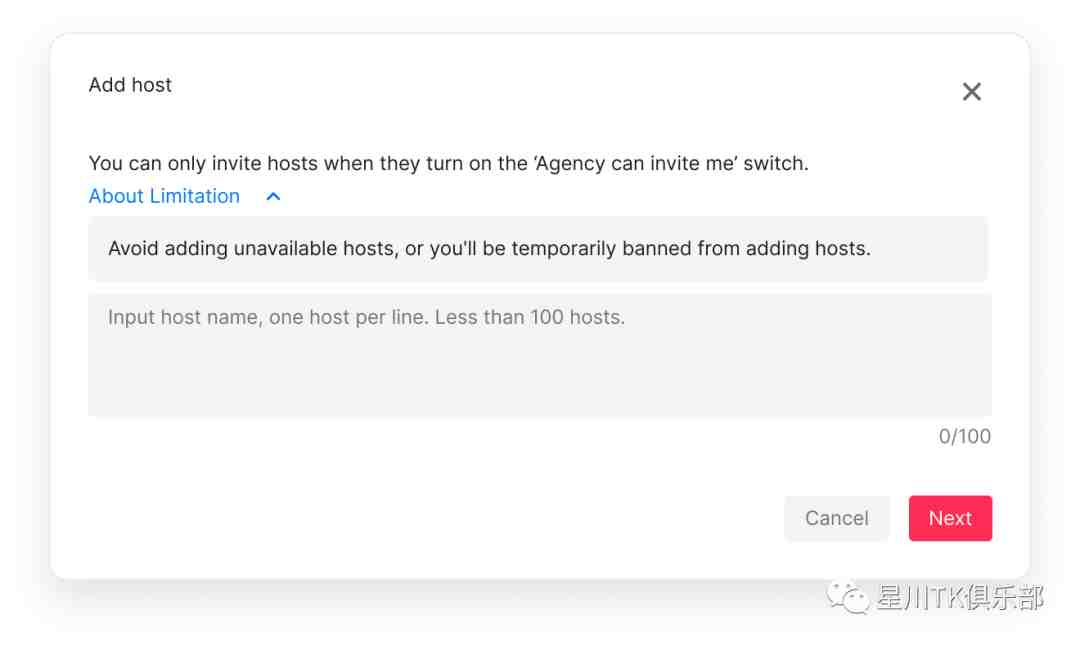Image resolution: width=1080 pixels, height=646 pixels.
Task: Collapse the About Limitation chevron arrow
Action: 273,196
